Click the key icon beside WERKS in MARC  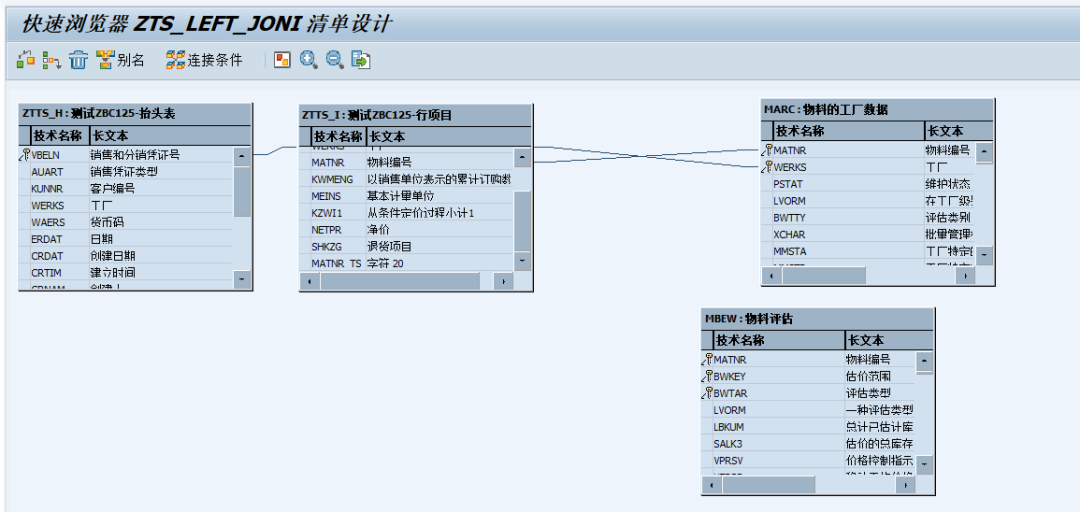[x=767, y=167]
